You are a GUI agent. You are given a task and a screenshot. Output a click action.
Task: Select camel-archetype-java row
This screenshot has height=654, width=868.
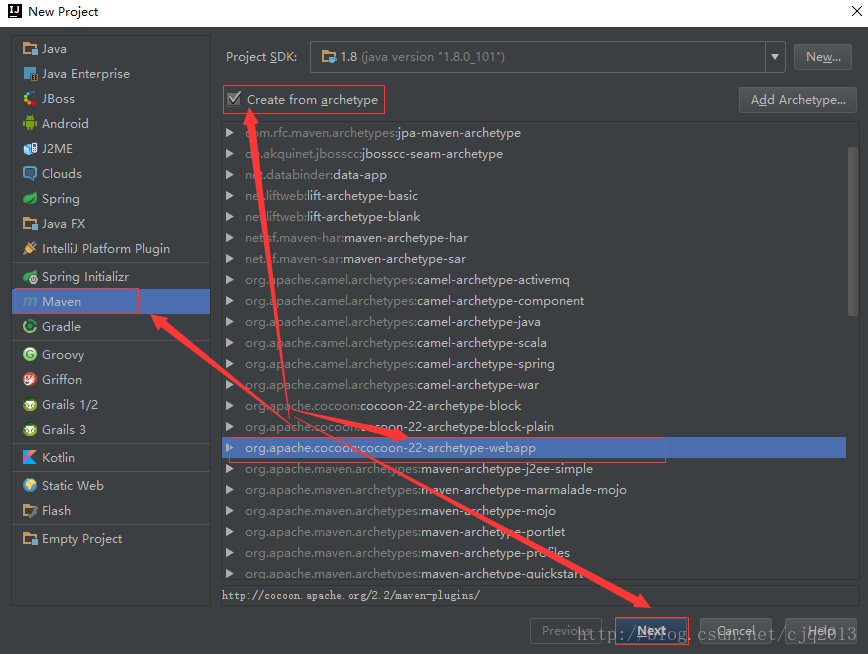pyautogui.click(x=534, y=322)
